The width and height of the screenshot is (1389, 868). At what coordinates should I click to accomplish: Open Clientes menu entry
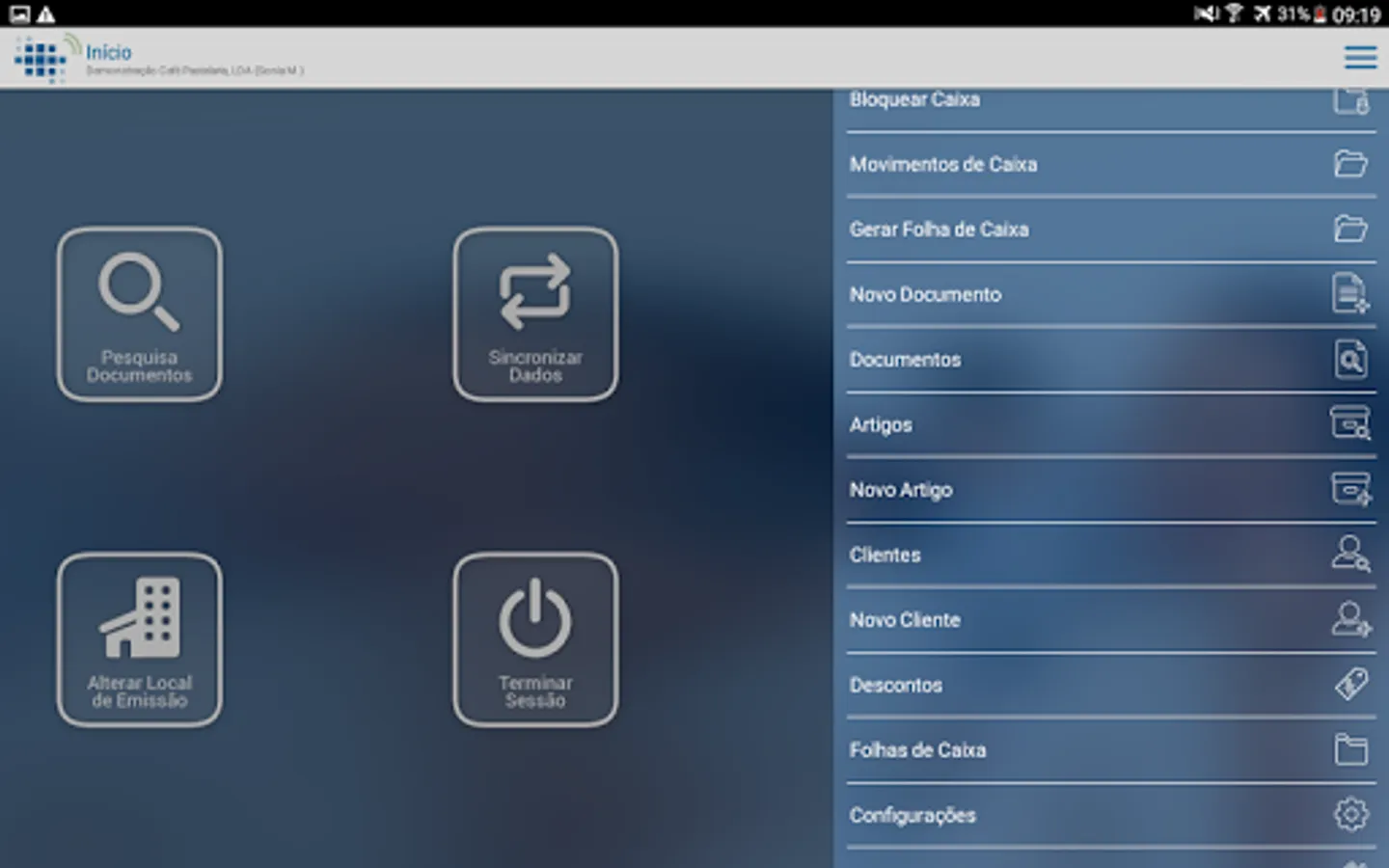coord(1110,555)
